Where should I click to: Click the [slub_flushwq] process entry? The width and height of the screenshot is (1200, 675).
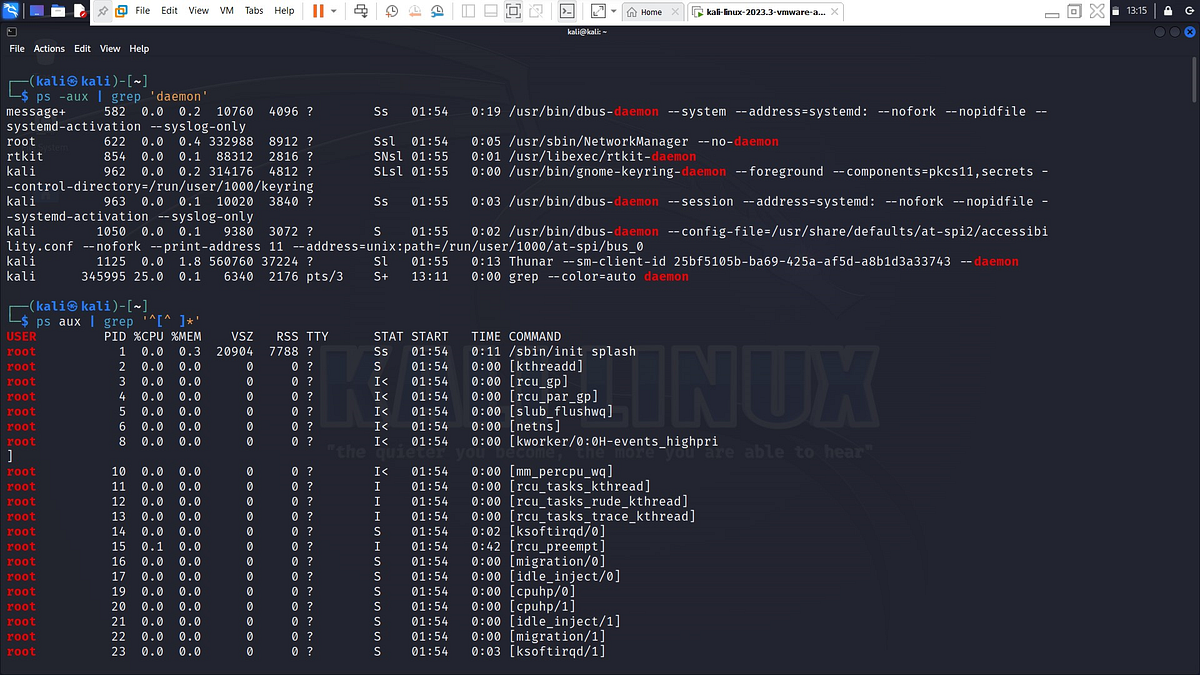pyautogui.click(x=560, y=411)
